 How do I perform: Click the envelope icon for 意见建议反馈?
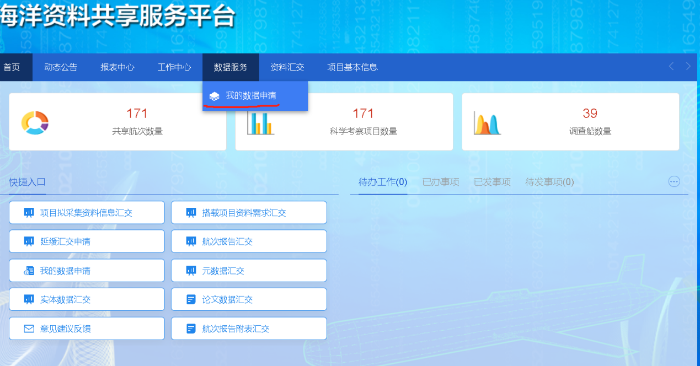pyautogui.click(x=29, y=329)
